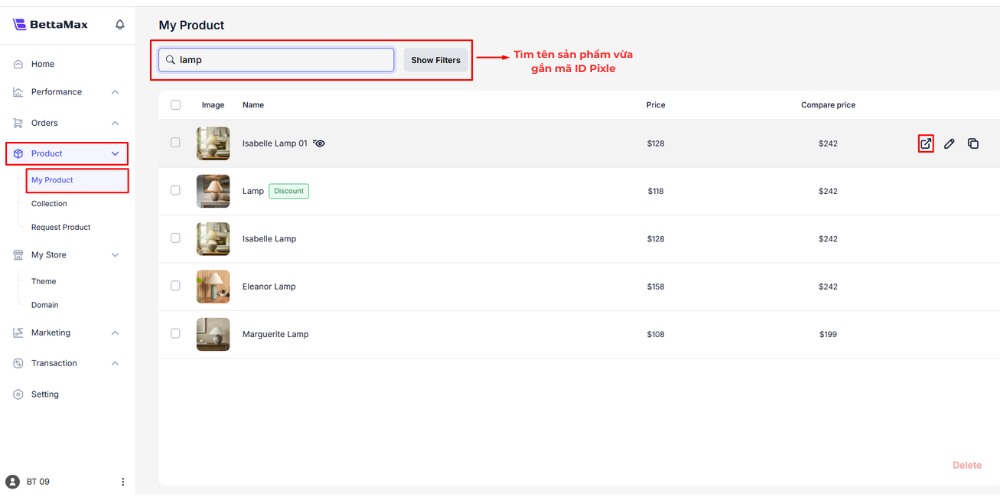The width and height of the screenshot is (1000, 500).
Task: Open the Collection submenu item
Action: [x=49, y=204]
